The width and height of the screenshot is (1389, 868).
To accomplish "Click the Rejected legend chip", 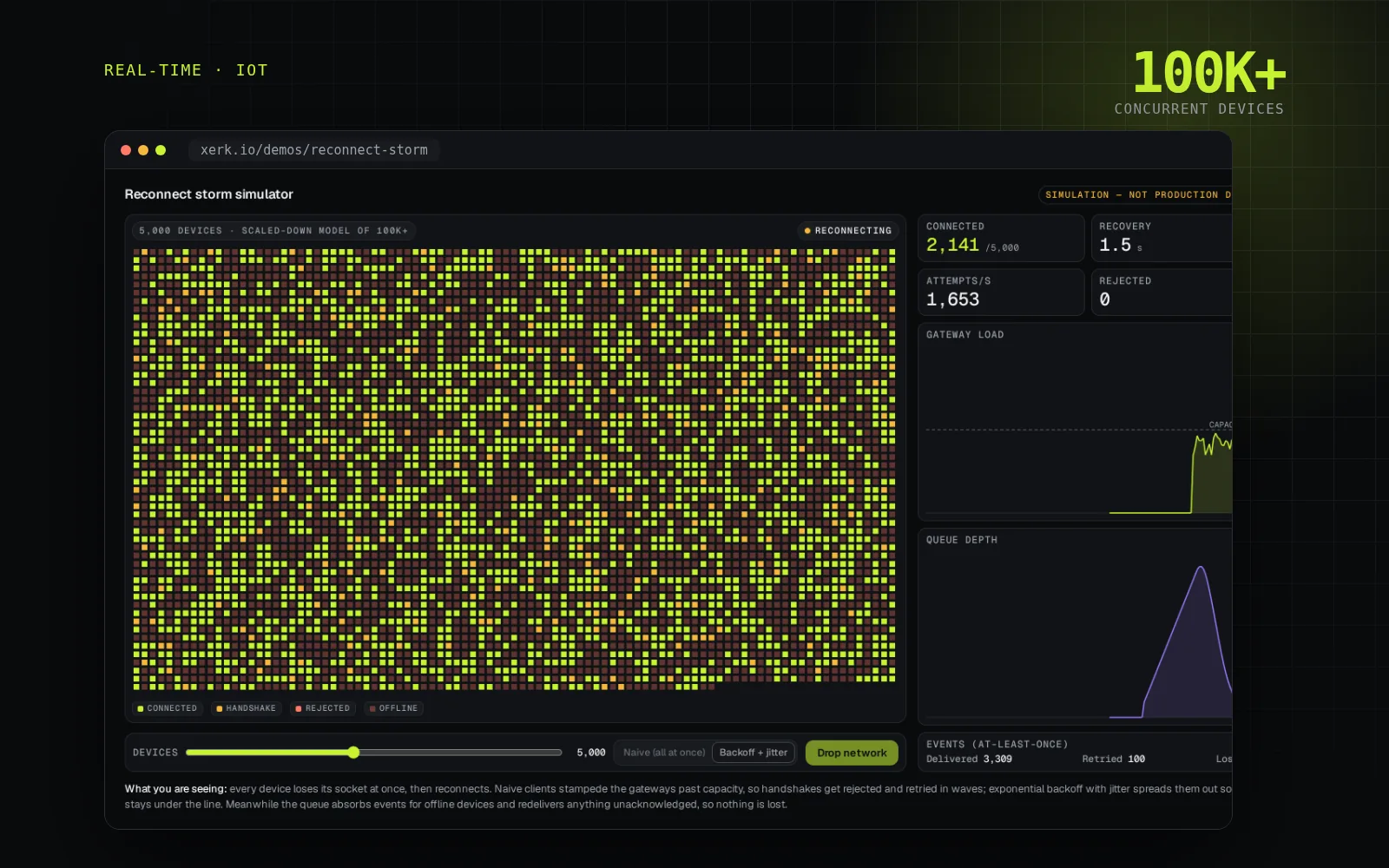I will [323, 708].
